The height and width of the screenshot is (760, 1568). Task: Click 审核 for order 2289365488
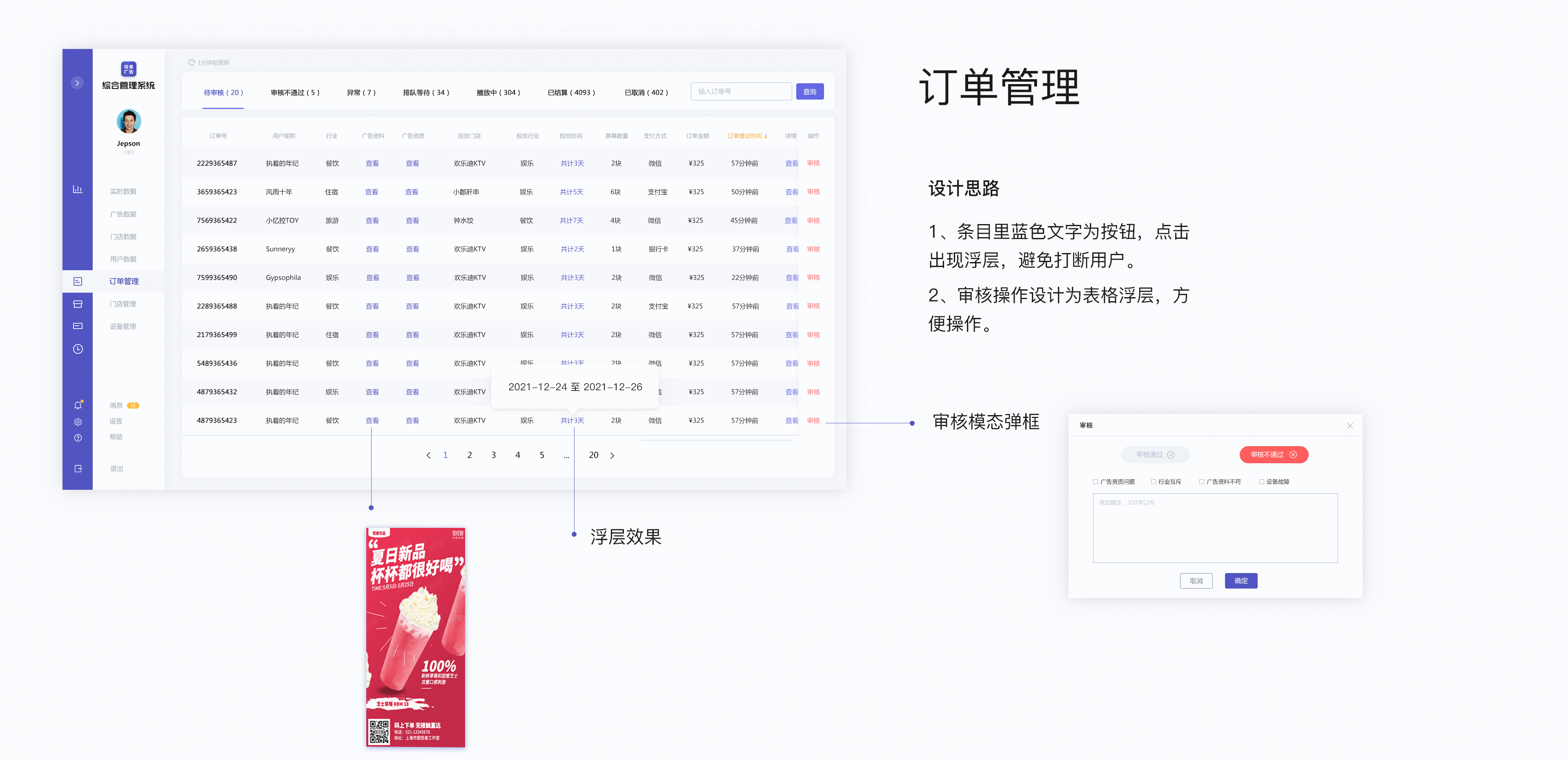[x=813, y=306]
